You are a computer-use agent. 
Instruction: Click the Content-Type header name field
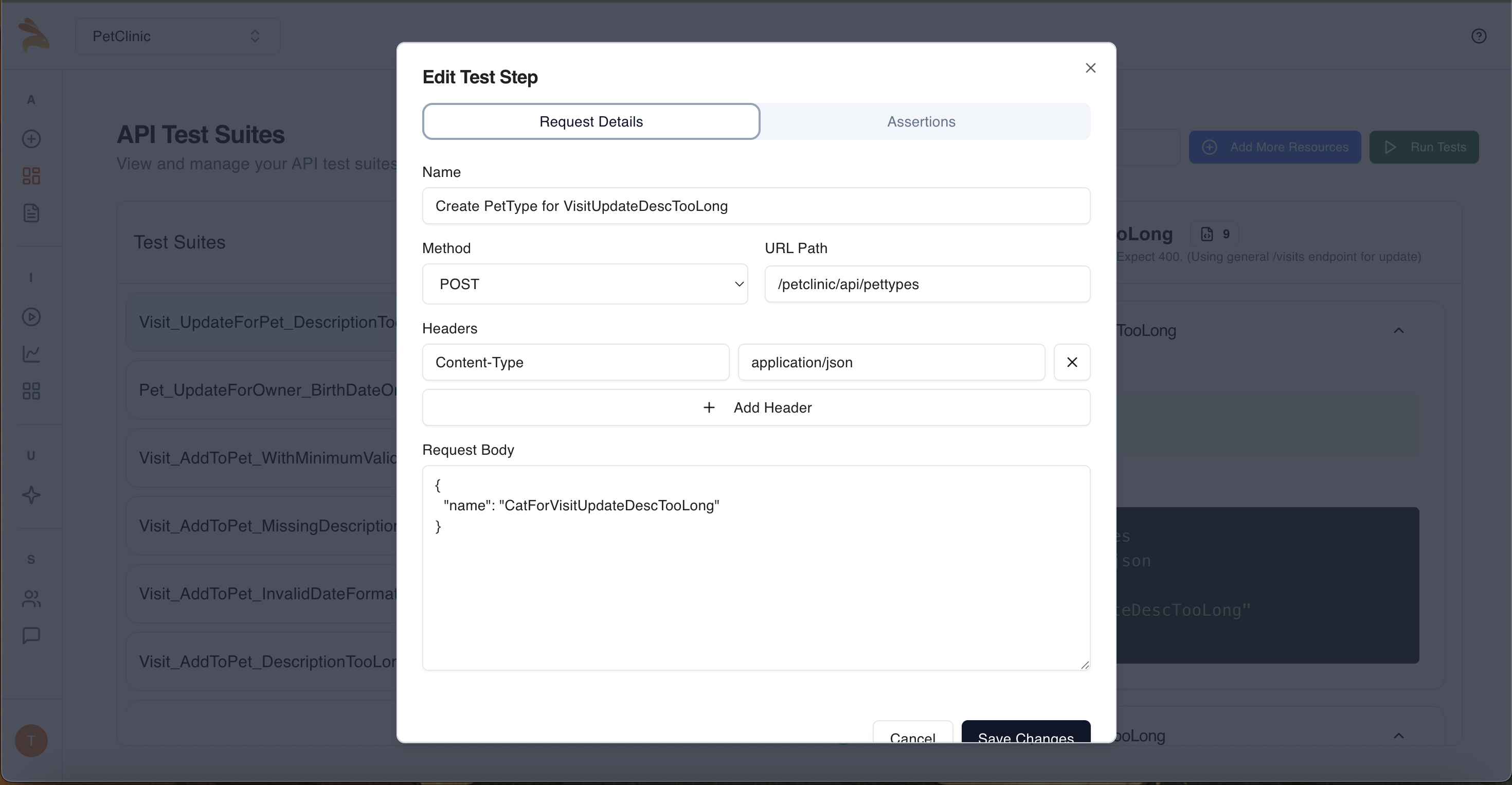576,362
